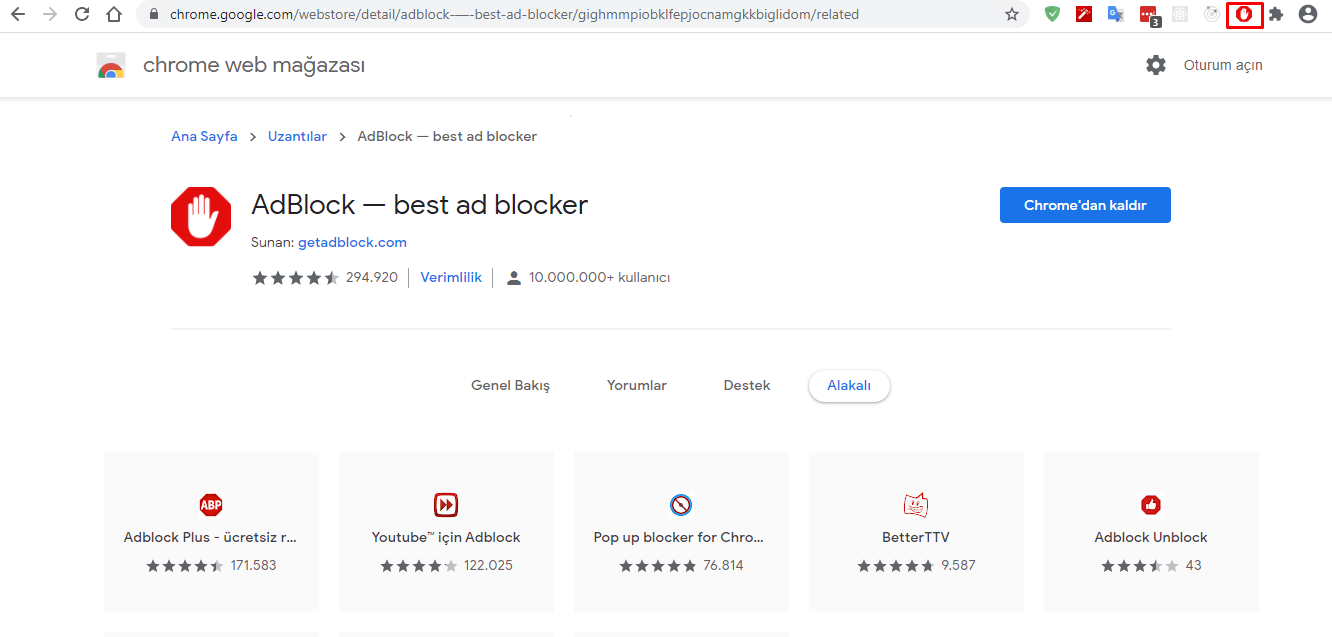Open the star rating next to 294.920
The width and height of the screenshot is (1332, 637).
tap(296, 278)
